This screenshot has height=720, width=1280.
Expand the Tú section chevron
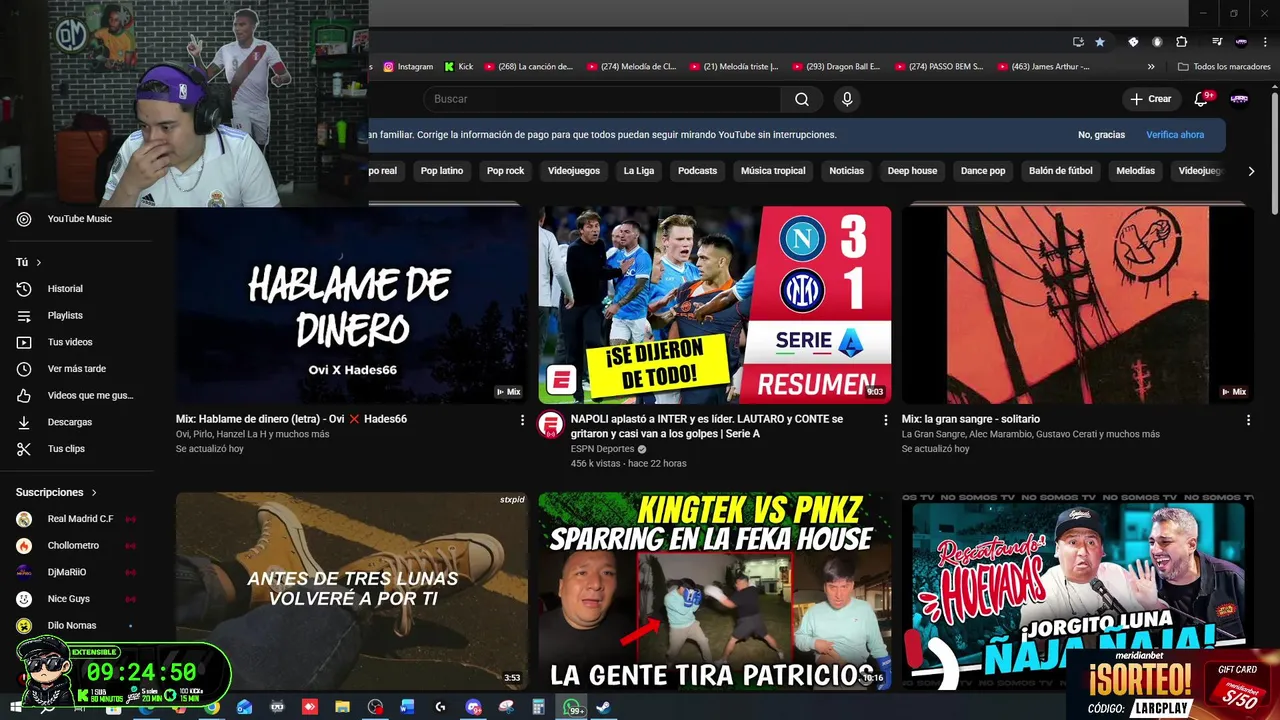tap(39, 263)
